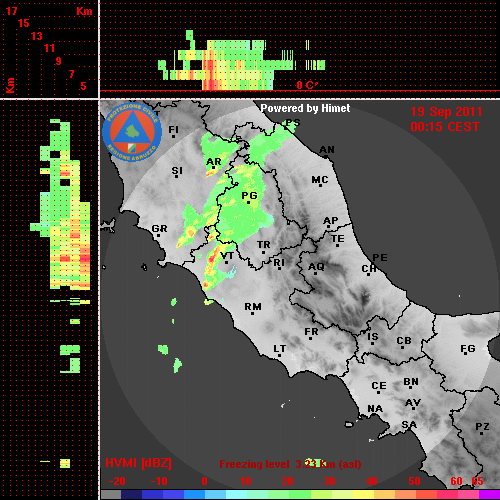Image resolution: width=500 pixels, height=500 pixels.
Task: Click the blue 0 dBZ color swatch
Action: click(194, 495)
